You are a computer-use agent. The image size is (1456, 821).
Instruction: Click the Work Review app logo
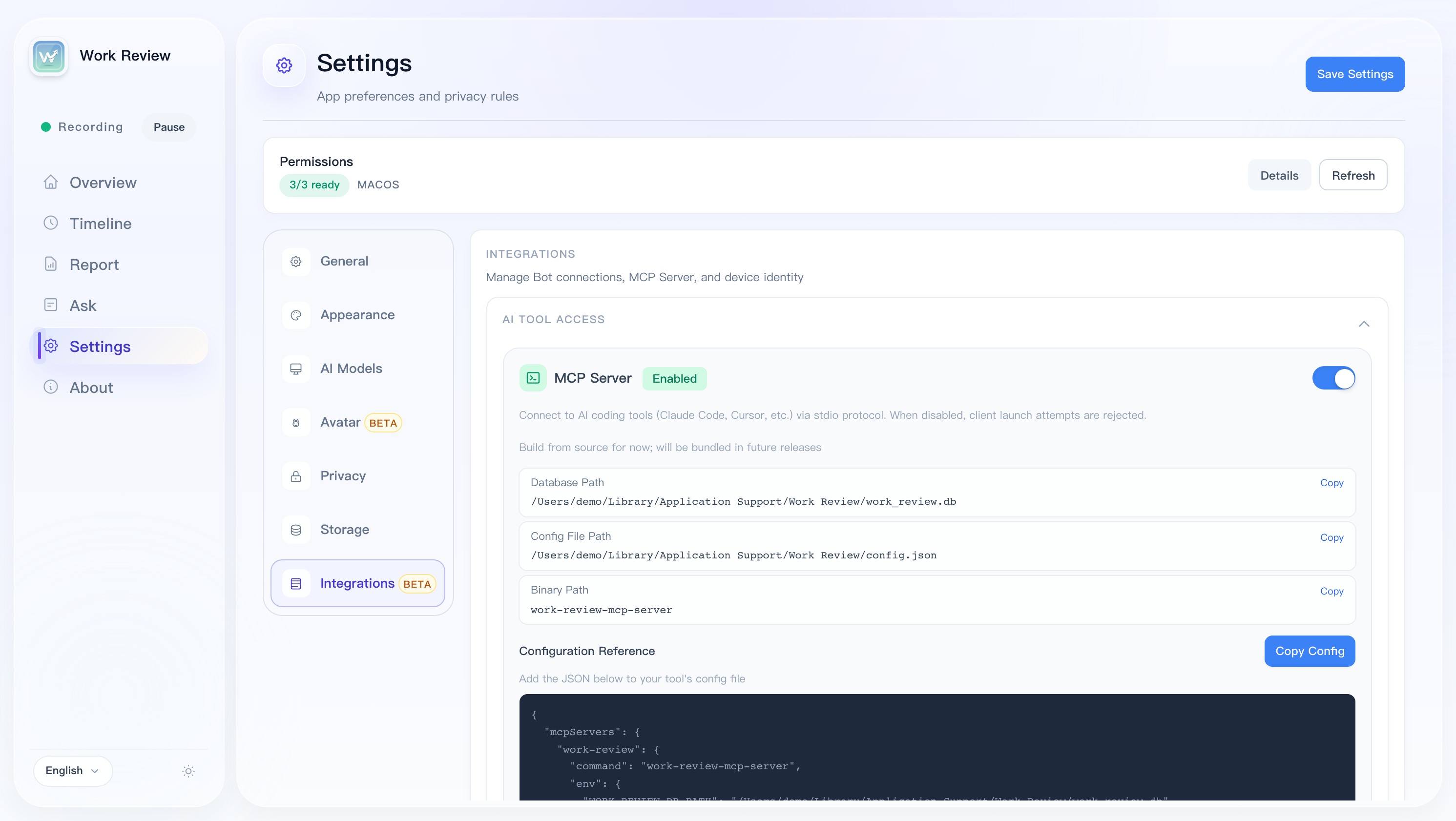click(x=49, y=56)
